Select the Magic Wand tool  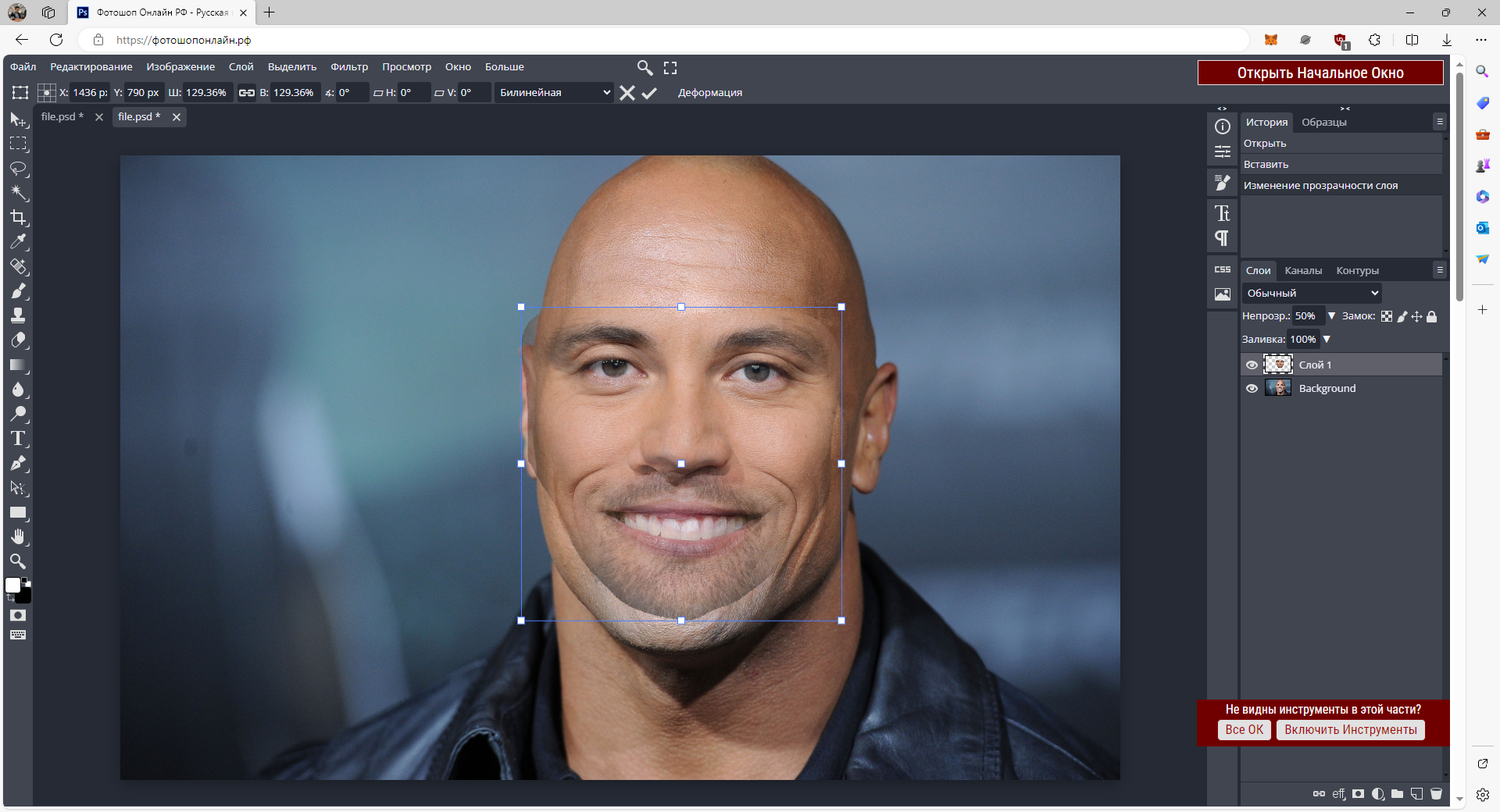tap(19, 193)
